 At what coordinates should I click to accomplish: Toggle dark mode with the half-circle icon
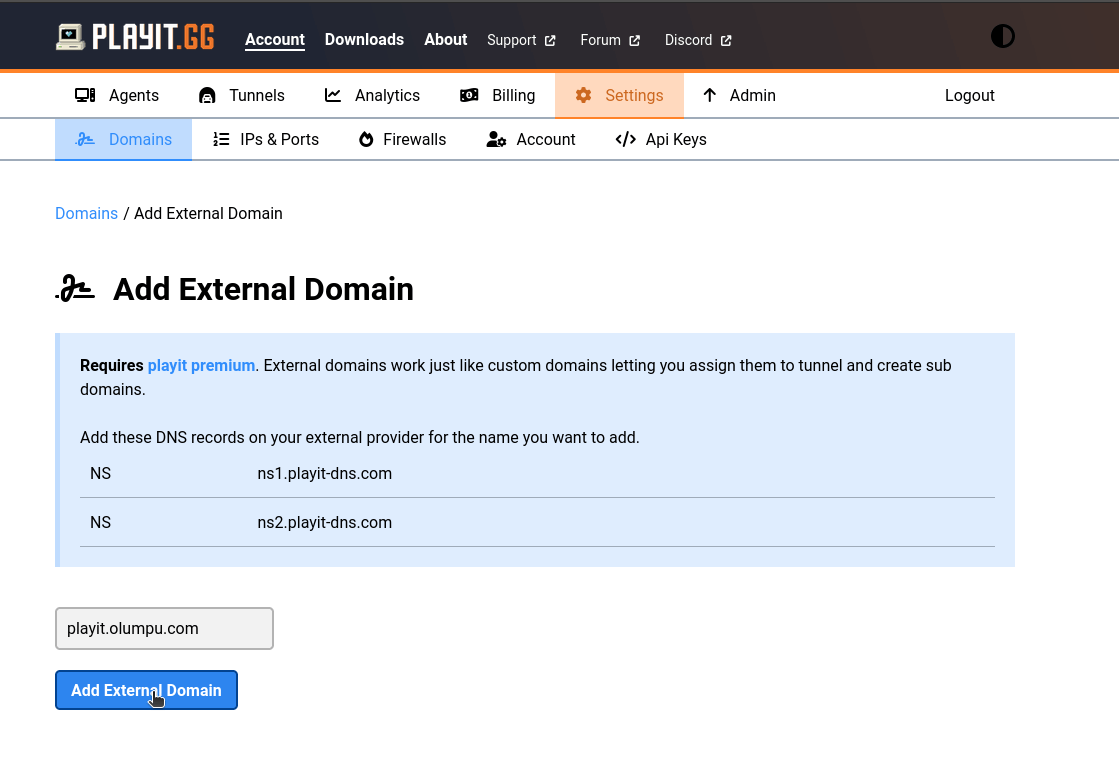(1002, 35)
